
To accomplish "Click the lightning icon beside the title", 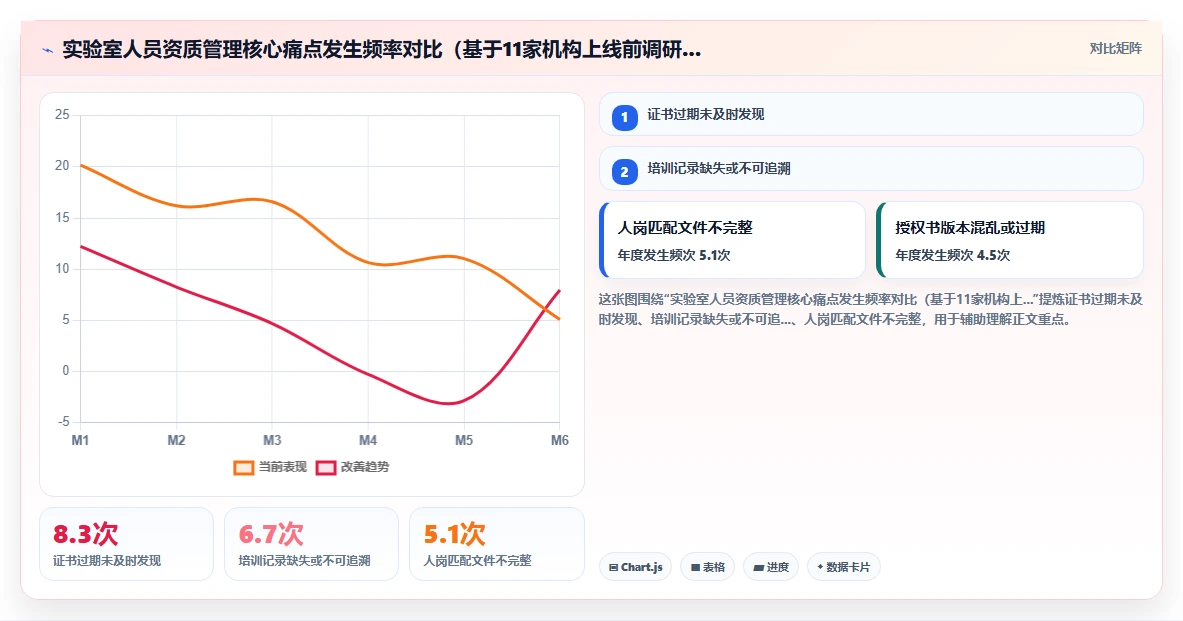I will pos(48,51).
